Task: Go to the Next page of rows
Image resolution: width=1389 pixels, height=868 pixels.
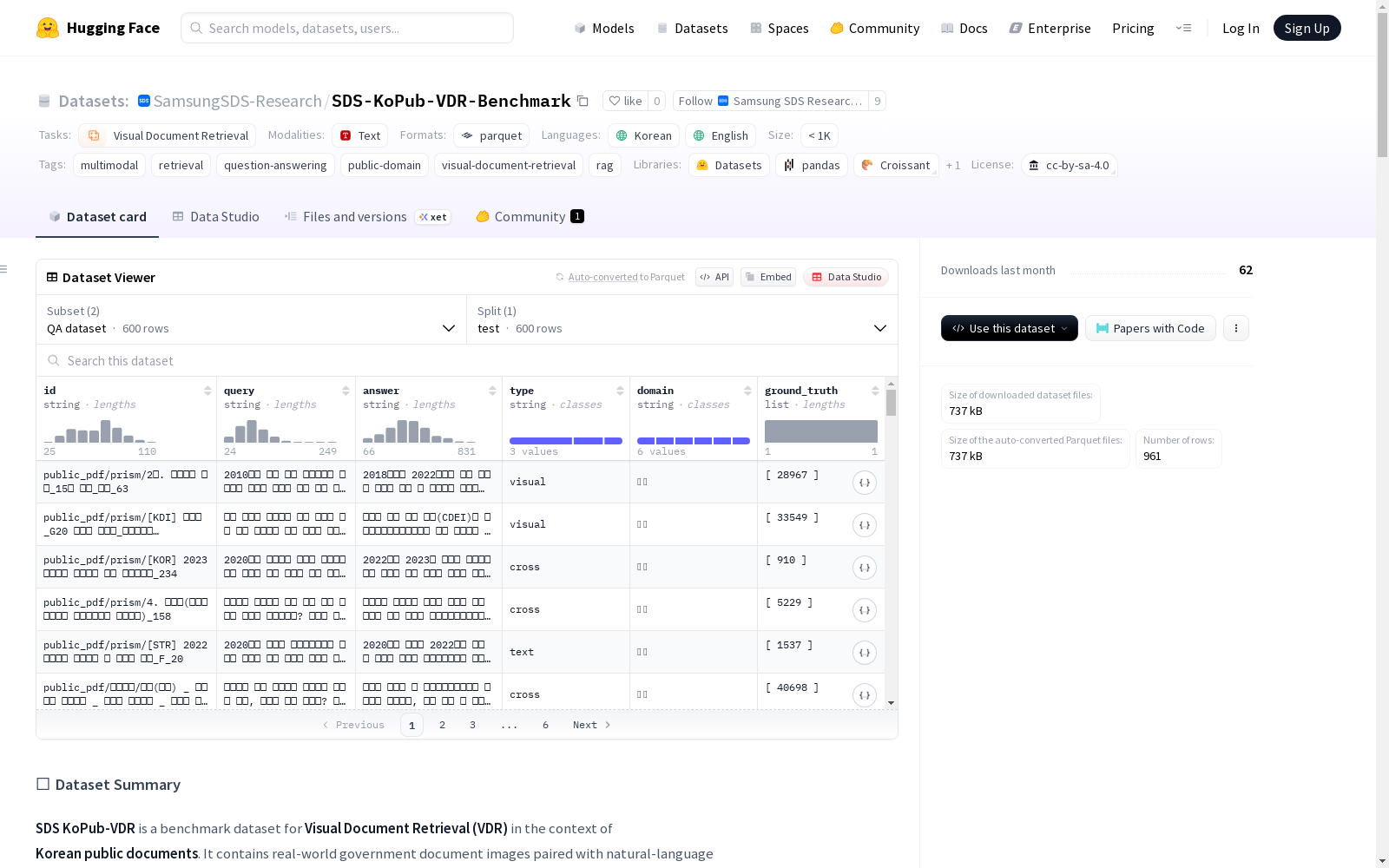Action: [x=592, y=725]
